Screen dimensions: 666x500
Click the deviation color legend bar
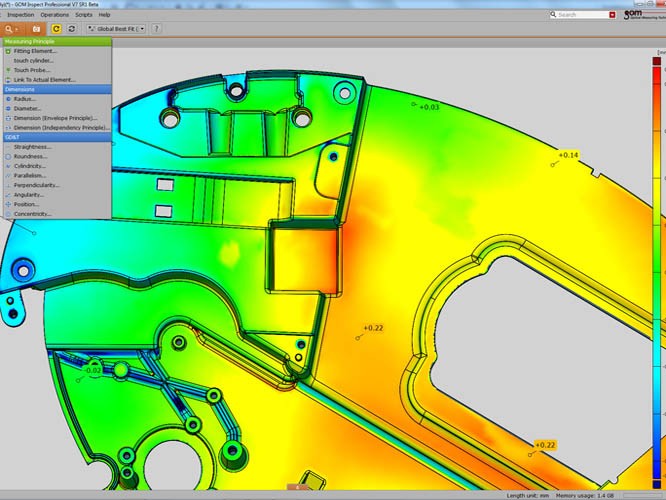tap(657, 272)
